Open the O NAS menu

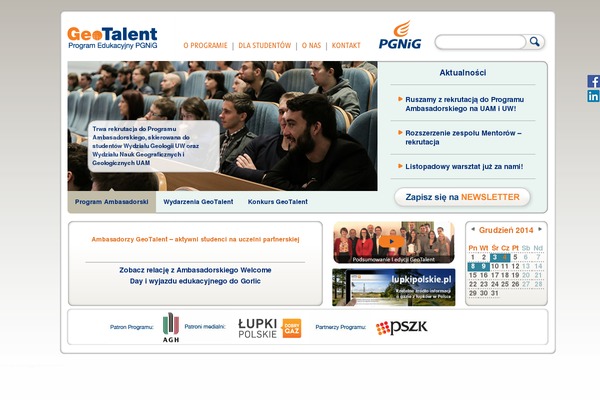(x=311, y=45)
